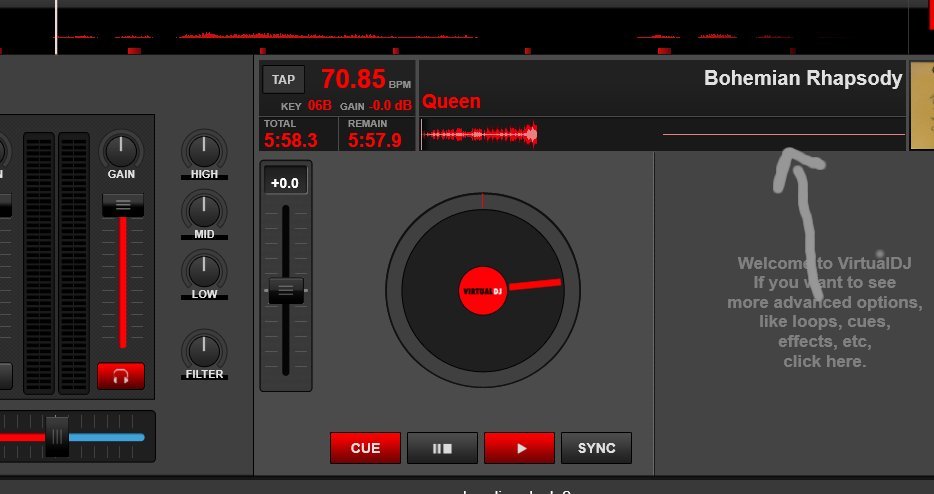Click the 70.85 BPM readout

coord(354,79)
